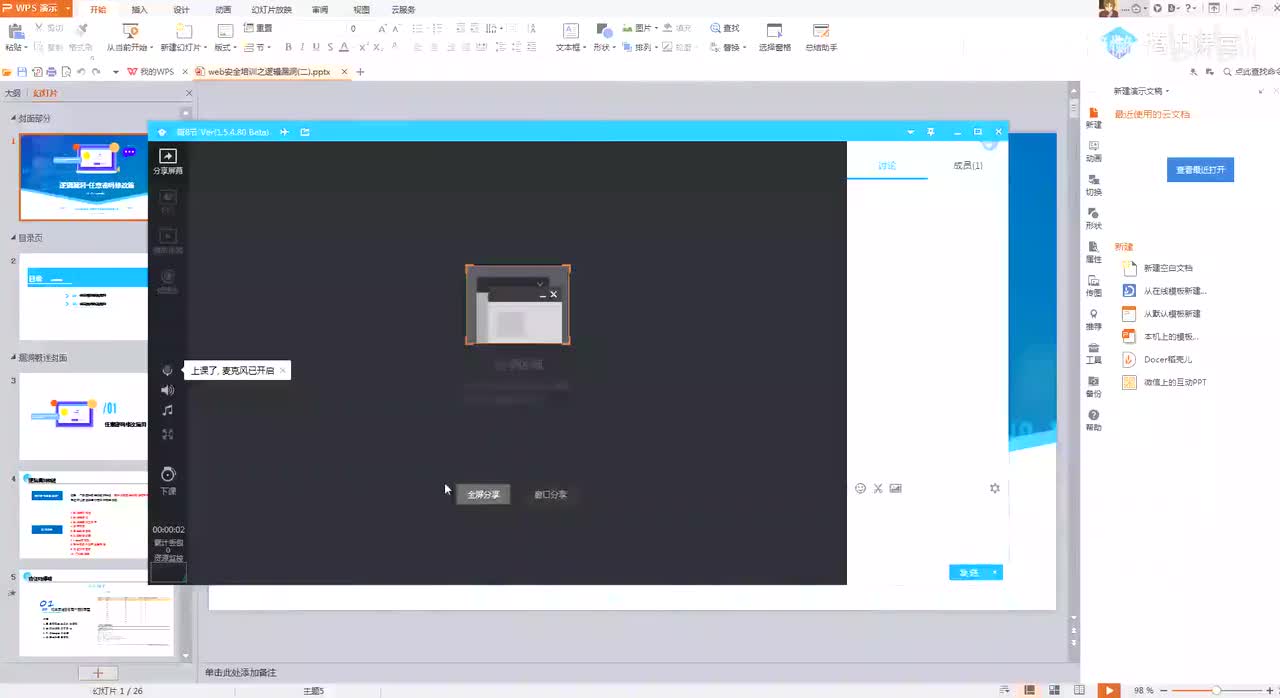Send the chat message with 发送
This screenshot has height=698, width=1280.
pyautogui.click(x=968, y=572)
